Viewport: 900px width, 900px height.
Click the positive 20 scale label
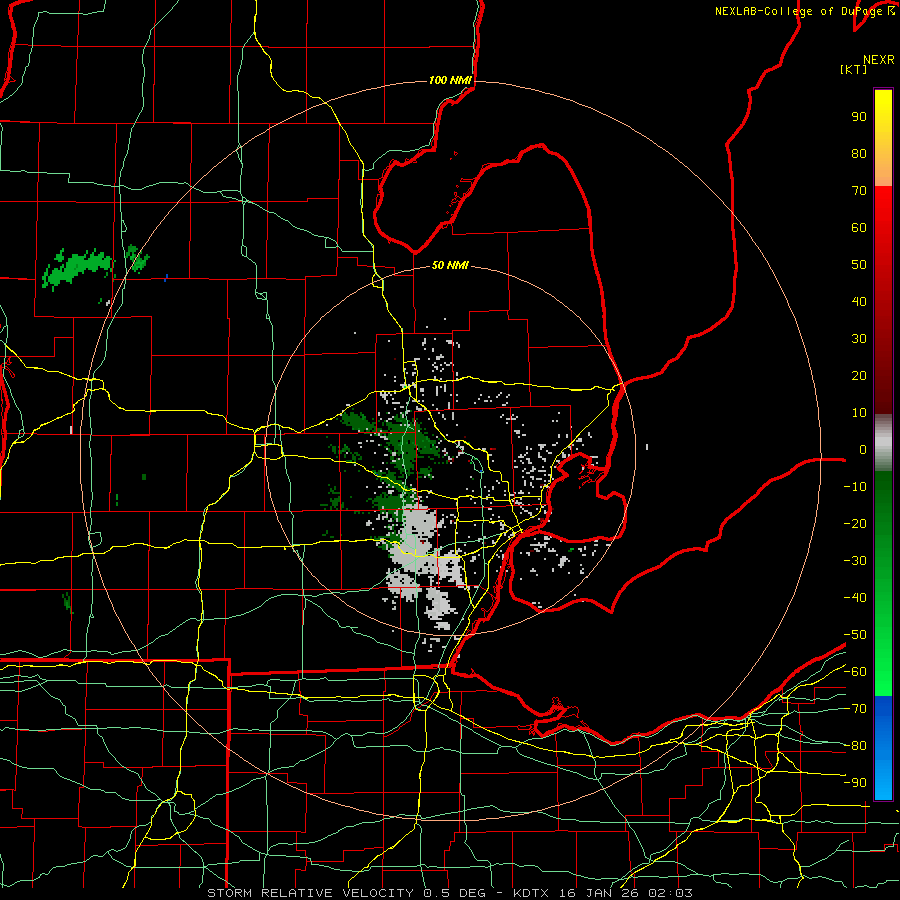tap(859, 375)
